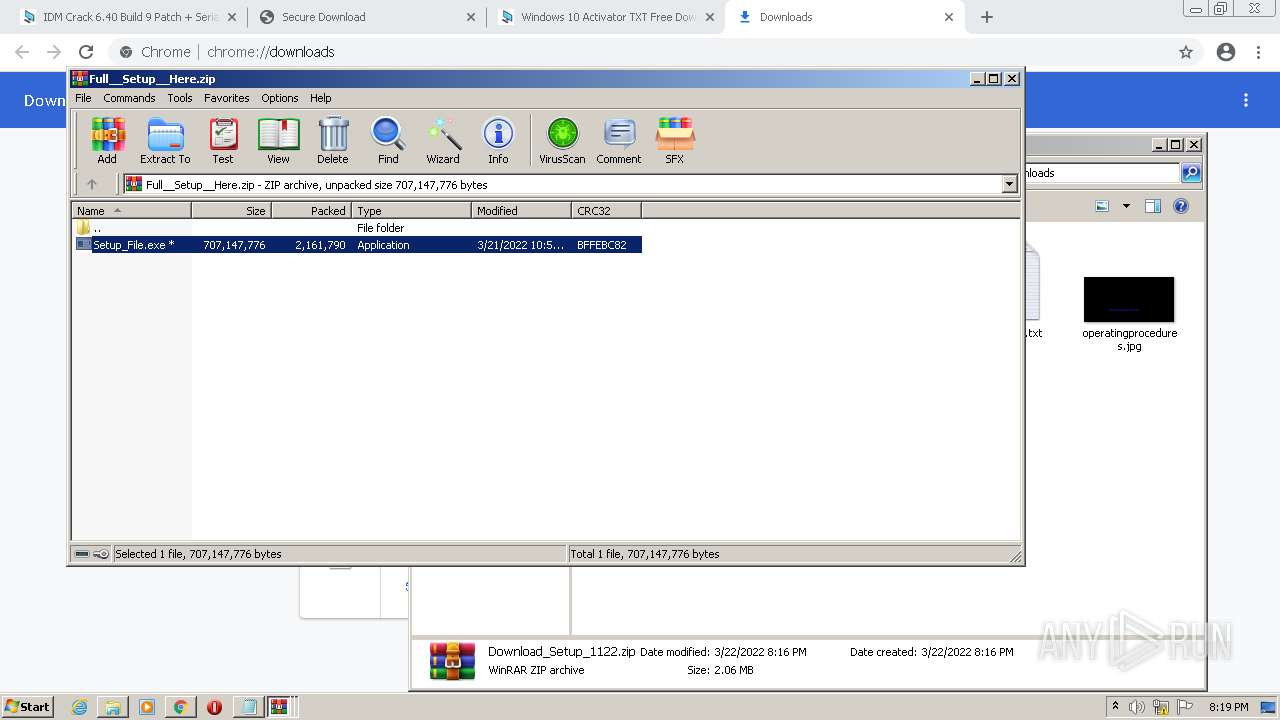Run the Test archive tool
This screenshot has height=720, width=1280.
222,140
